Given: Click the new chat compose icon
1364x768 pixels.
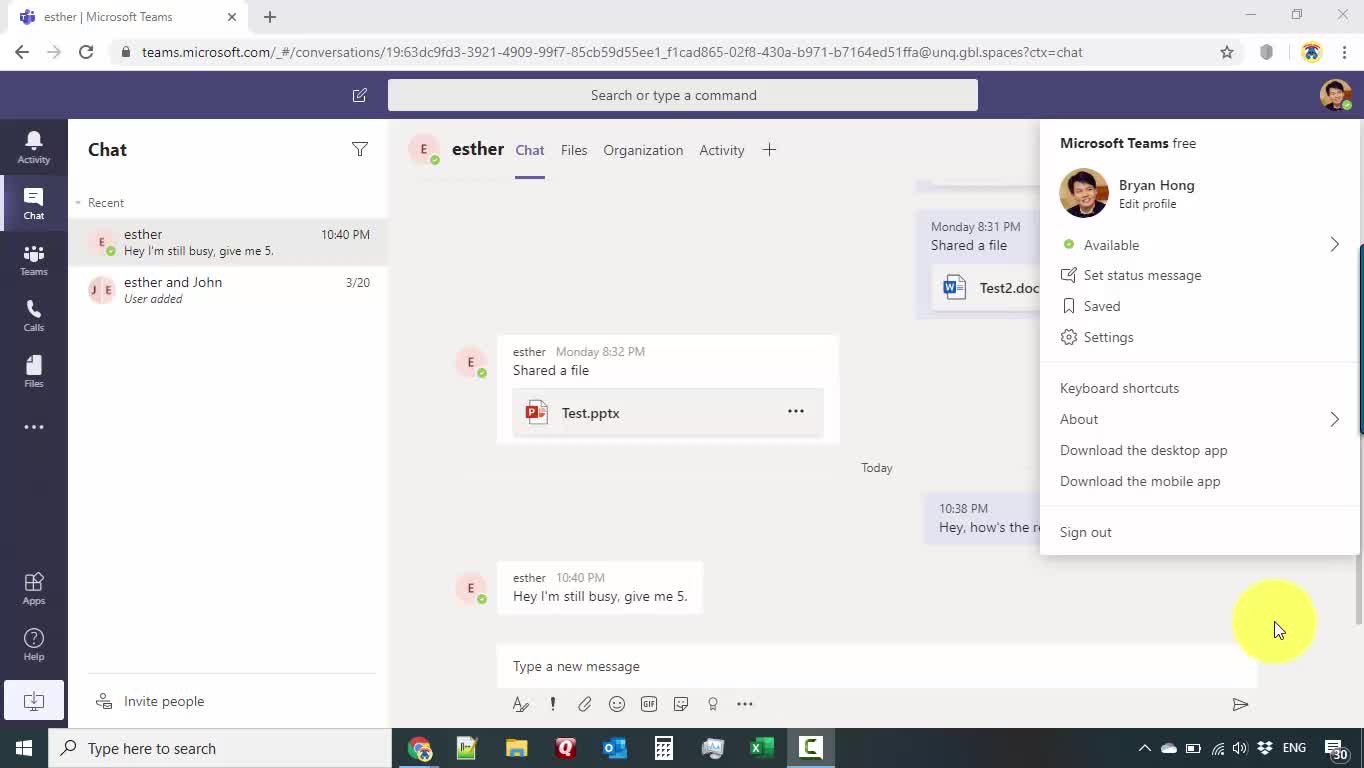Looking at the screenshot, I should 359,95.
